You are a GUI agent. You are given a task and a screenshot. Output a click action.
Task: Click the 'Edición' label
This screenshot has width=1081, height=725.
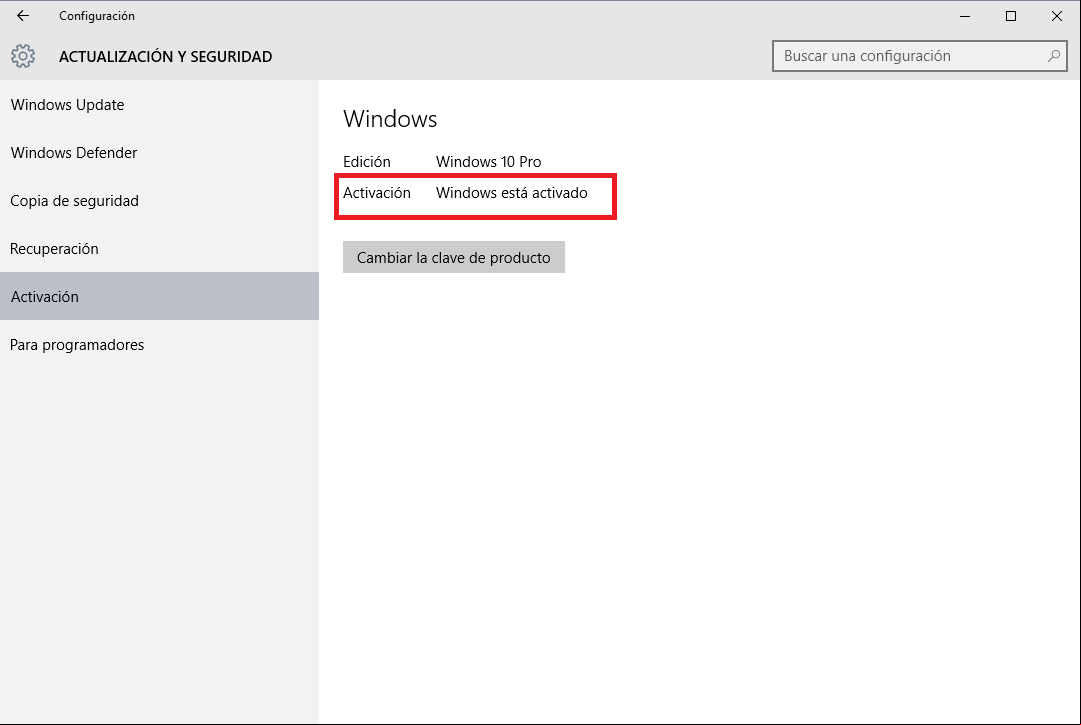pyautogui.click(x=367, y=162)
